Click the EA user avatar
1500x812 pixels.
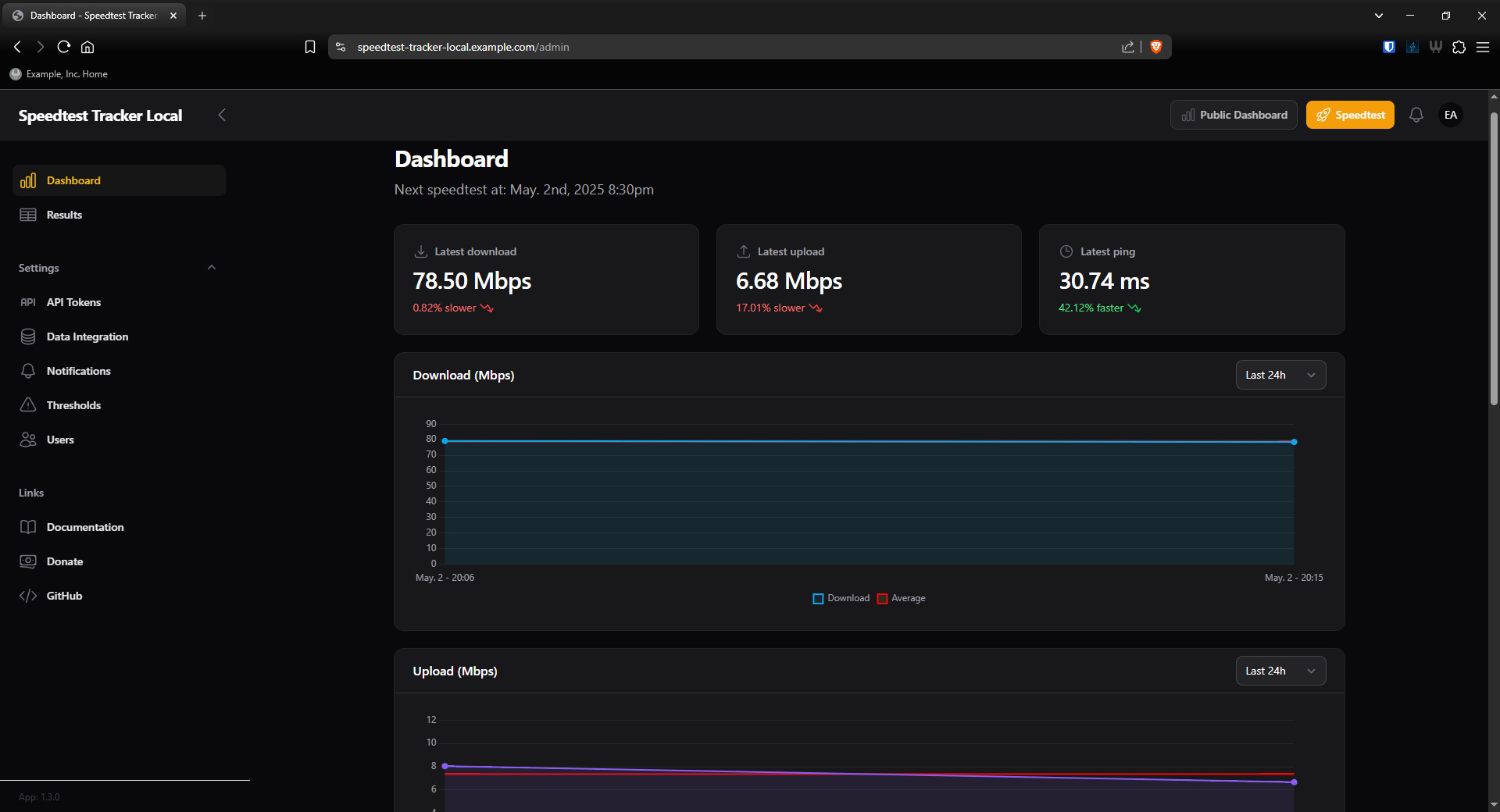pyautogui.click(x=1450, y=115)
